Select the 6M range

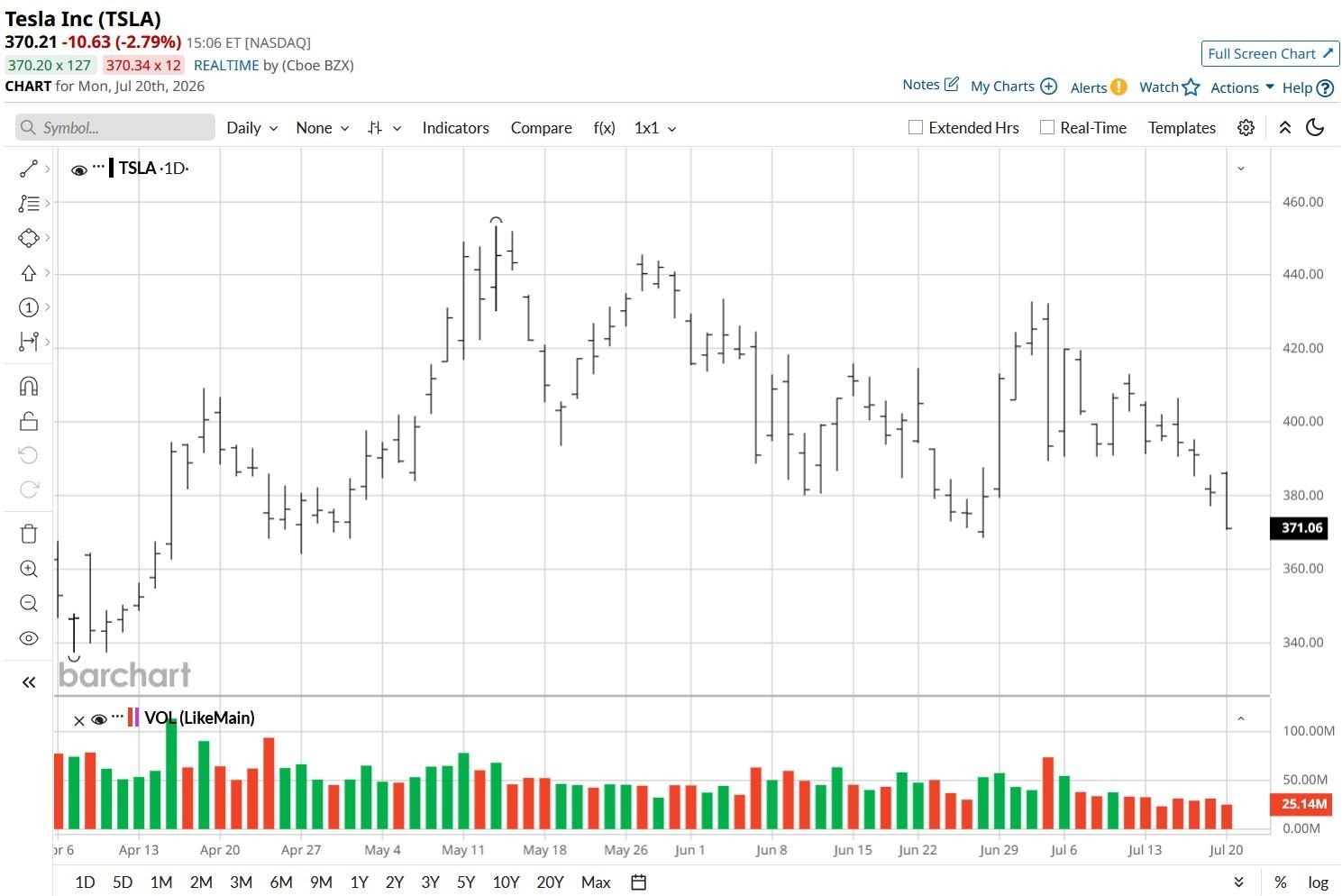[281, 882]
